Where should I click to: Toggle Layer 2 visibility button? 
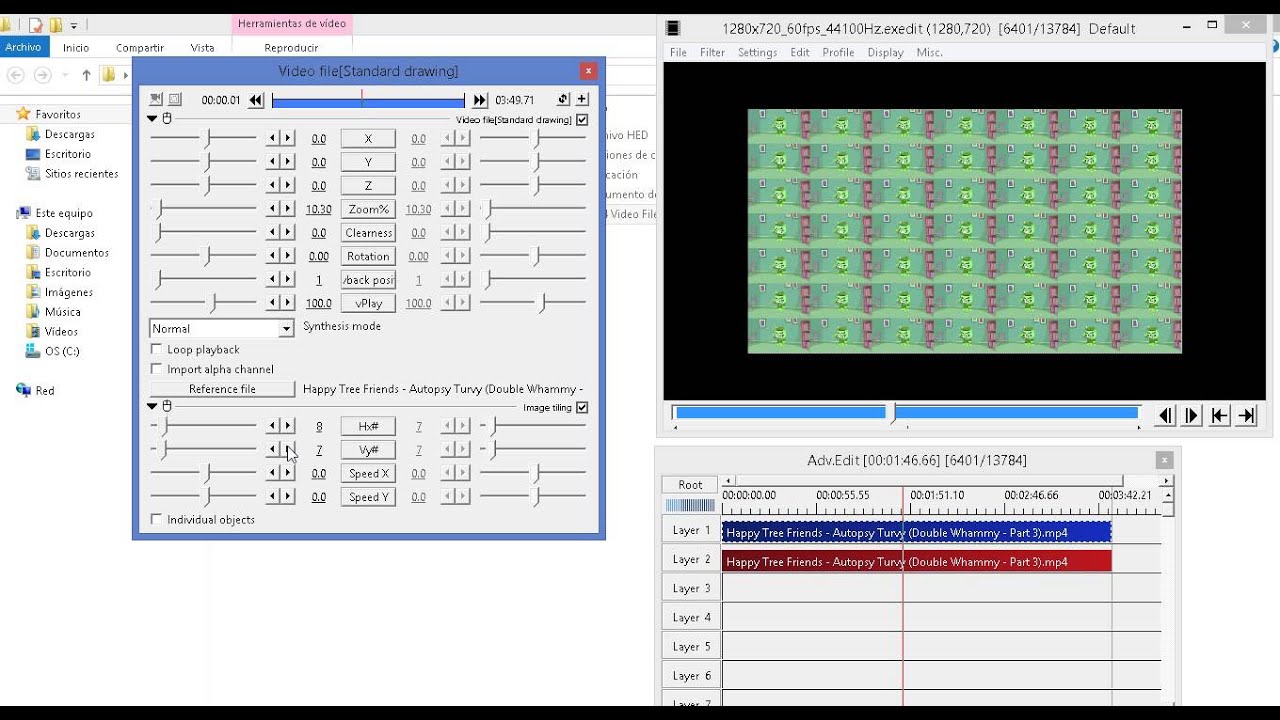(x=691, y=559)
